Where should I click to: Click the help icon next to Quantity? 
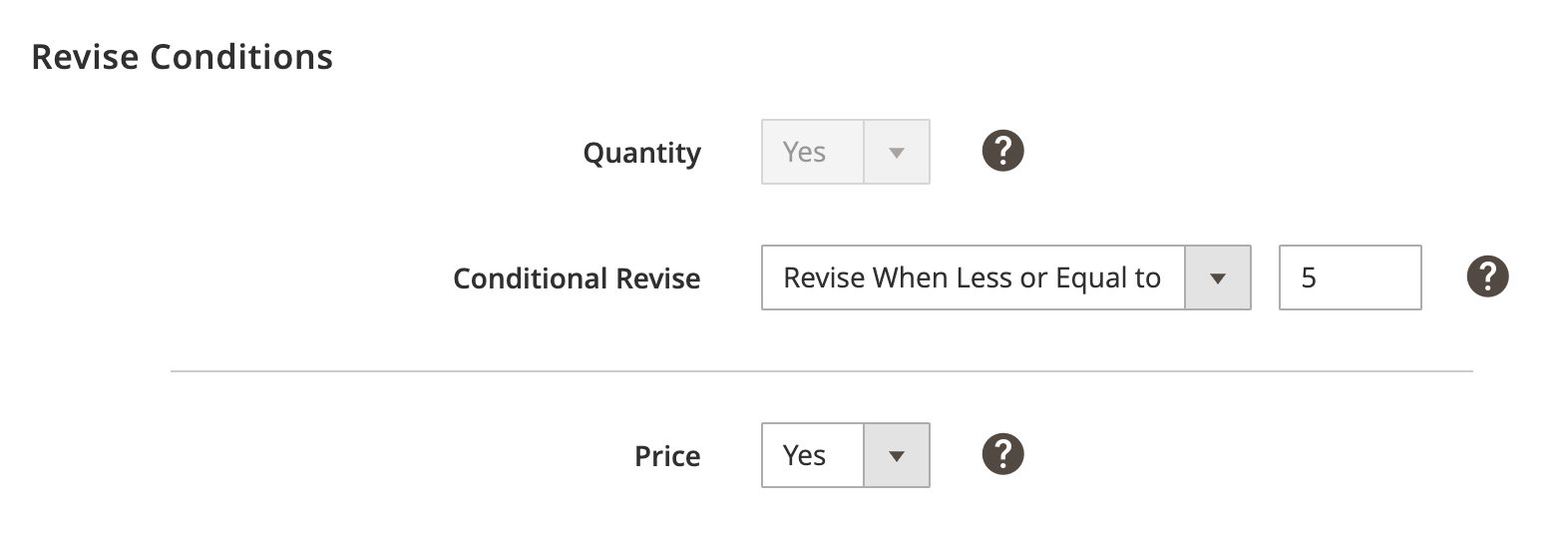click(x=1002, y=152)
